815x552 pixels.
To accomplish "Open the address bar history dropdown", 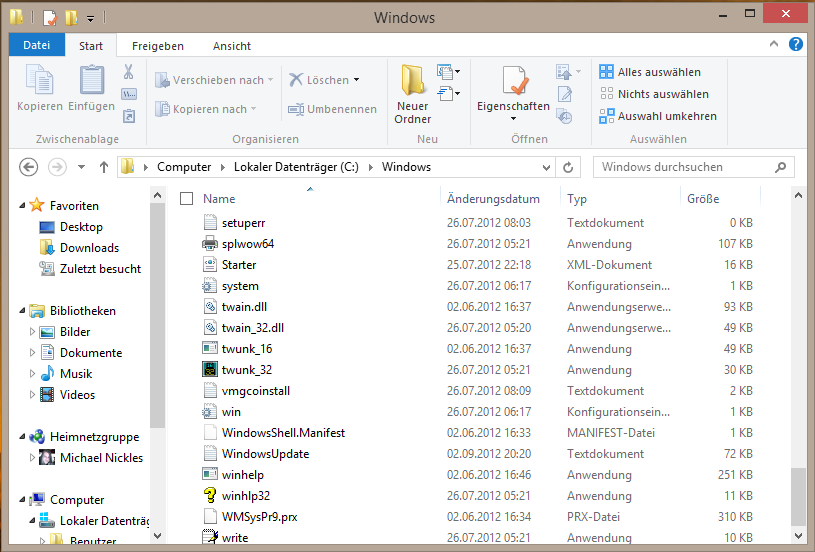I will [546, 167].
